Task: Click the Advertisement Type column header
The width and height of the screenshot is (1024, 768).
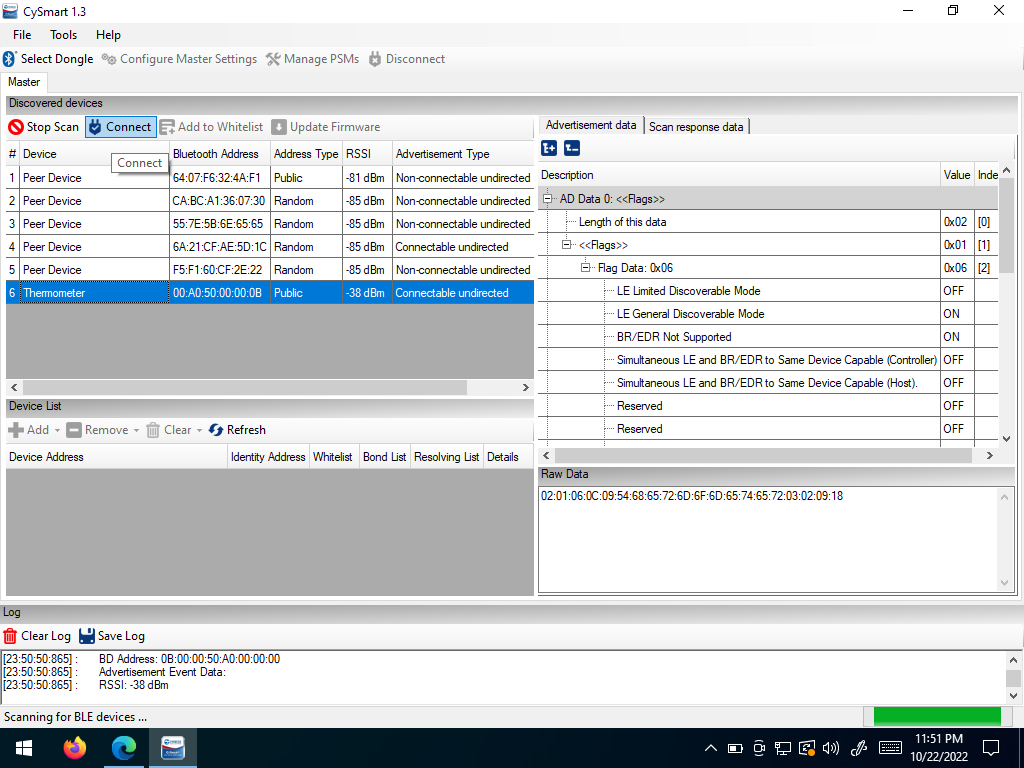Action: coord(463,154)
